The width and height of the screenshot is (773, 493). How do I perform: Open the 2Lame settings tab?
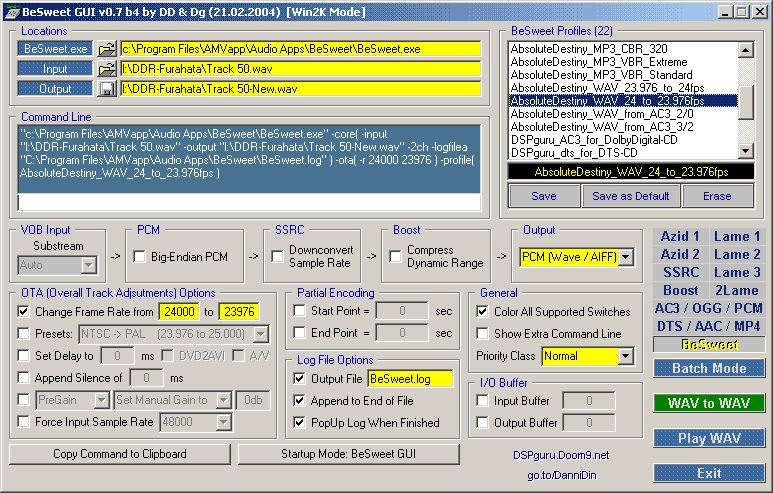tap(737, 290)
